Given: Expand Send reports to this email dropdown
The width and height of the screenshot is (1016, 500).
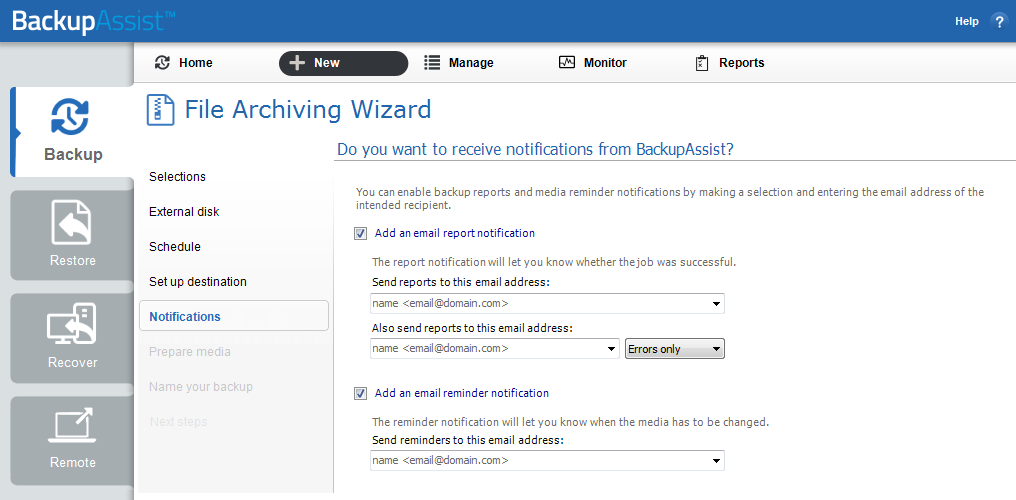Looking at the screenshot, I should pos(716,304).
